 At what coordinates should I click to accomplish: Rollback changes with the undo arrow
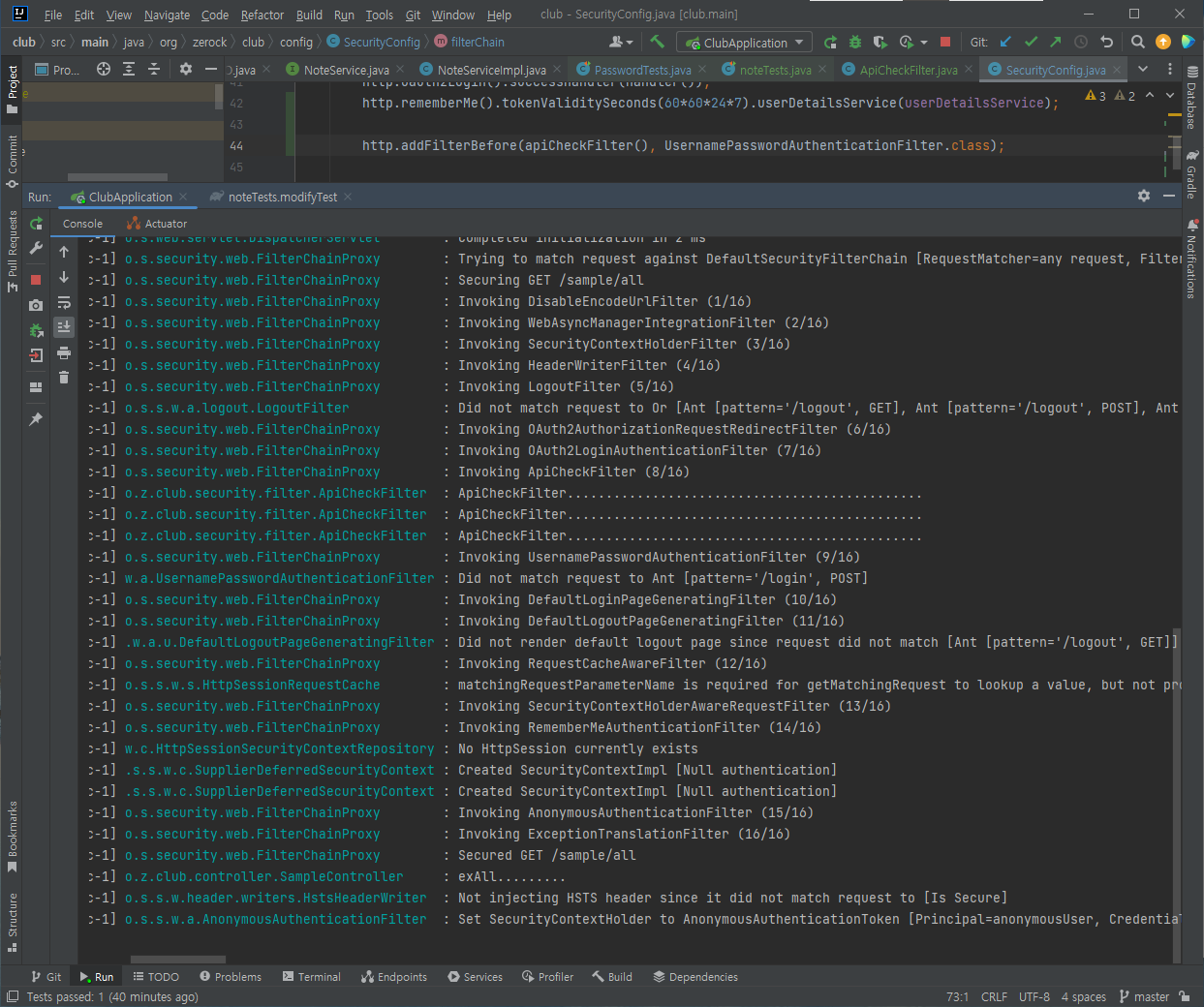click(1106, 42)
